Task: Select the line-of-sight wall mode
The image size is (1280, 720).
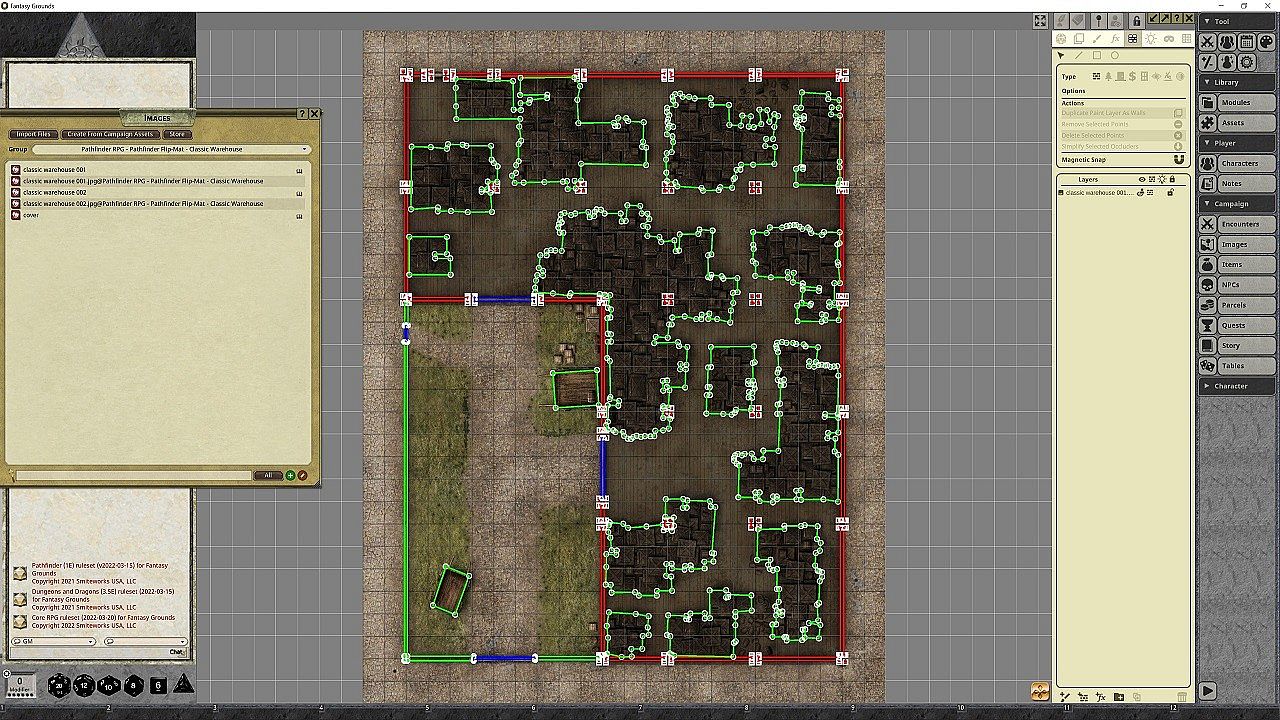Action: [1132, 39]
